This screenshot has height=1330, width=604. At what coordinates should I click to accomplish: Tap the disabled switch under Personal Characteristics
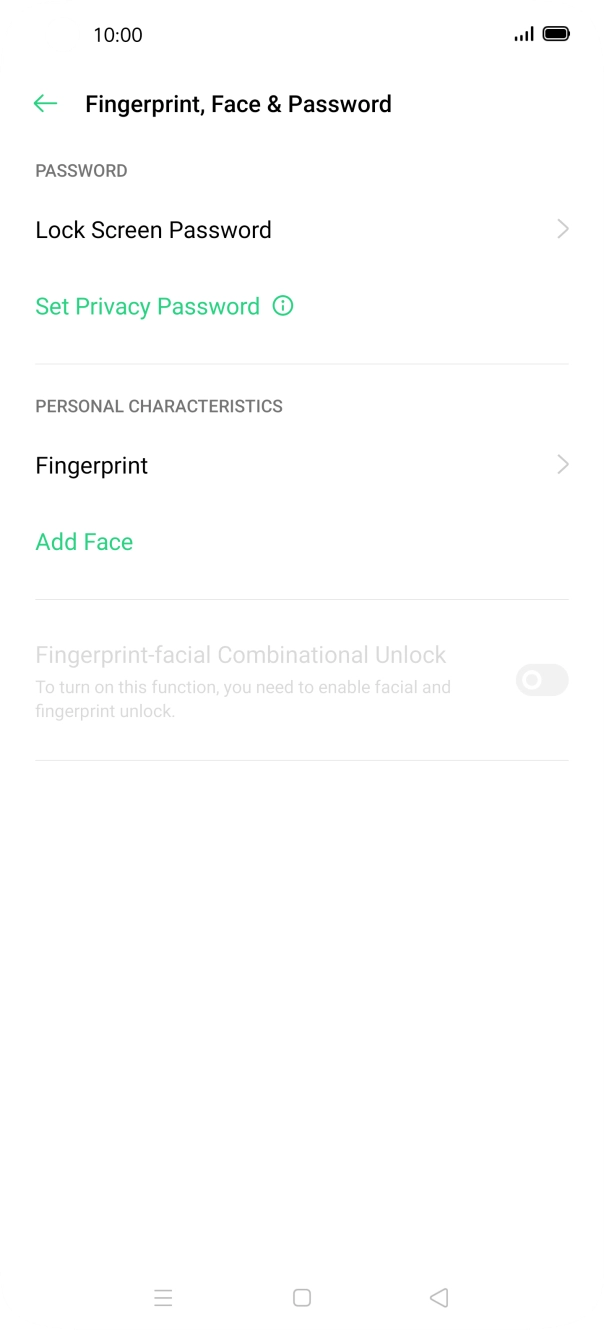[x=541, y=680]
